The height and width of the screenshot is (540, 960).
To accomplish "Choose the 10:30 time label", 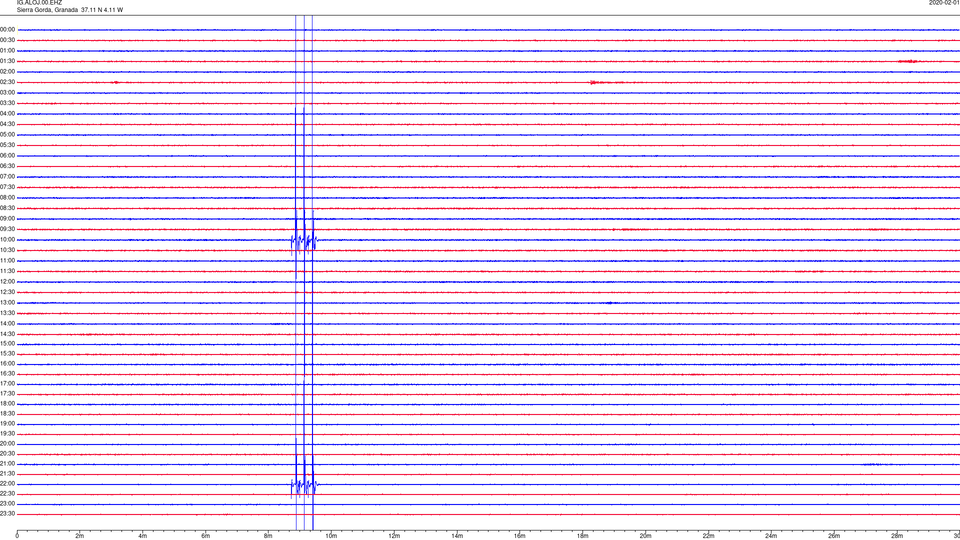I will 7,250.
